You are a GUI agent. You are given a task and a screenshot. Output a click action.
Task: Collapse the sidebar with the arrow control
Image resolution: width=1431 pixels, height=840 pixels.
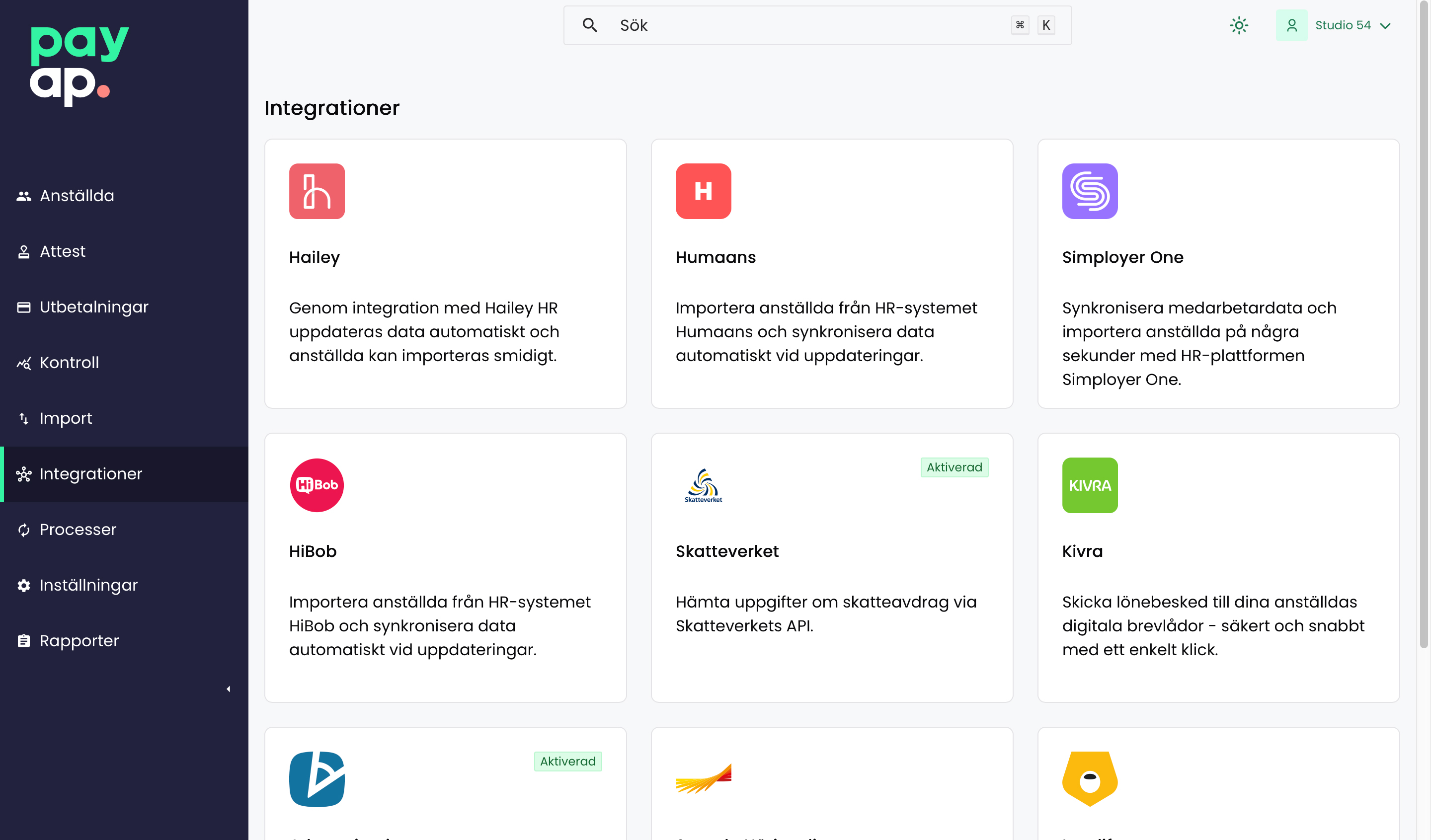(228, 688)
